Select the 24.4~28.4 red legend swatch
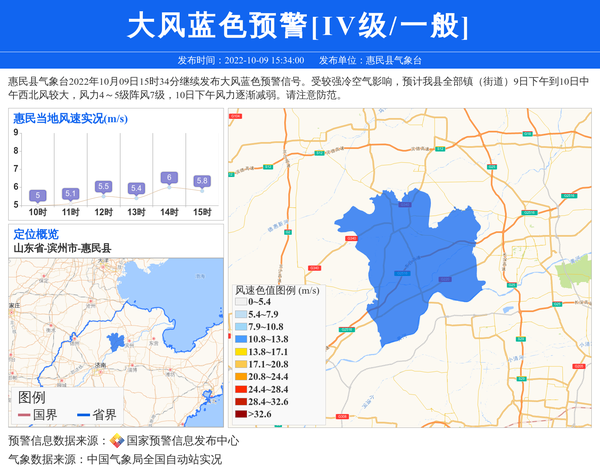The image size is (600, 471). point(241,389)
